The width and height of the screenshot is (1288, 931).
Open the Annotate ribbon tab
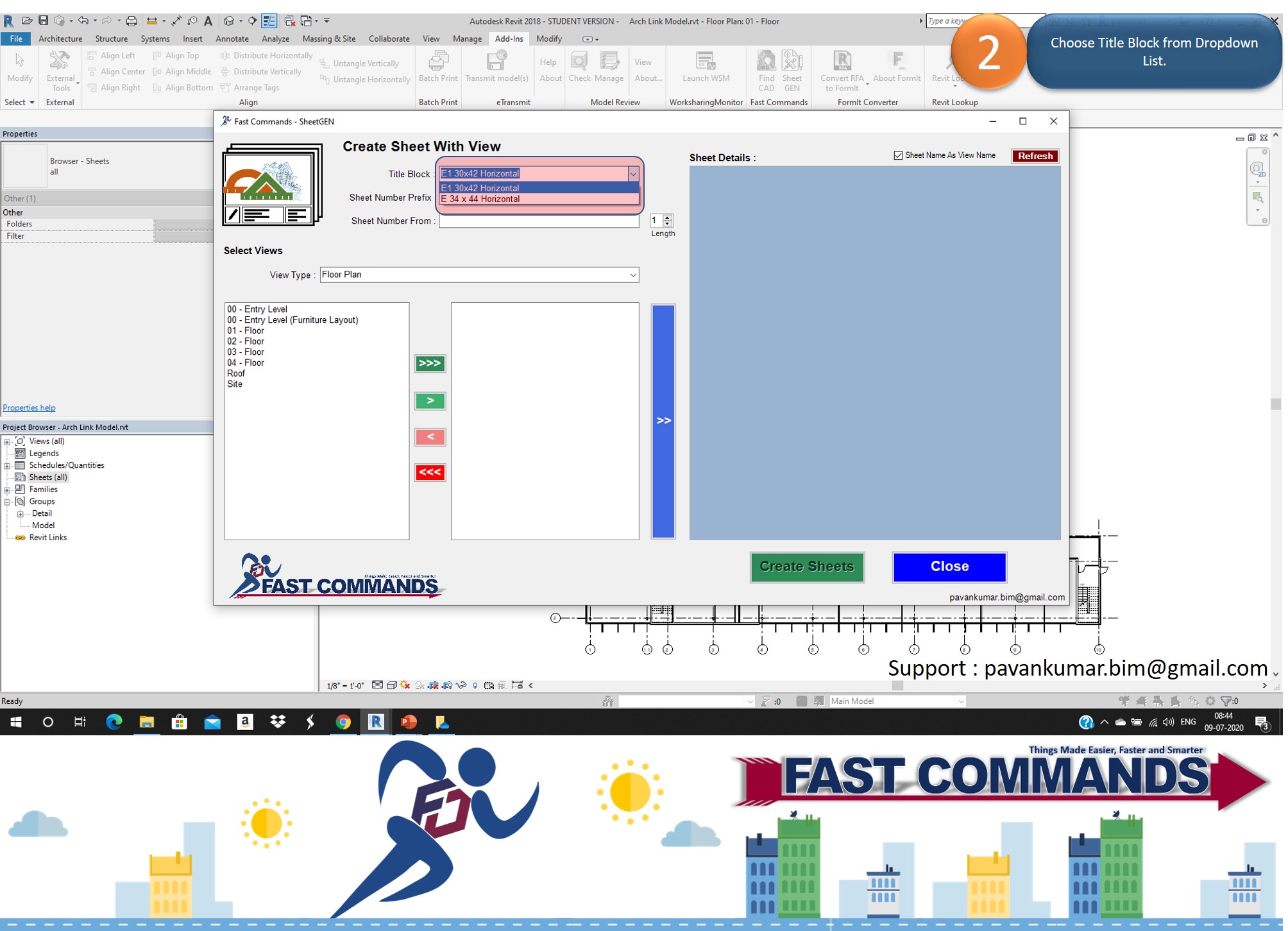coord(232,38)
